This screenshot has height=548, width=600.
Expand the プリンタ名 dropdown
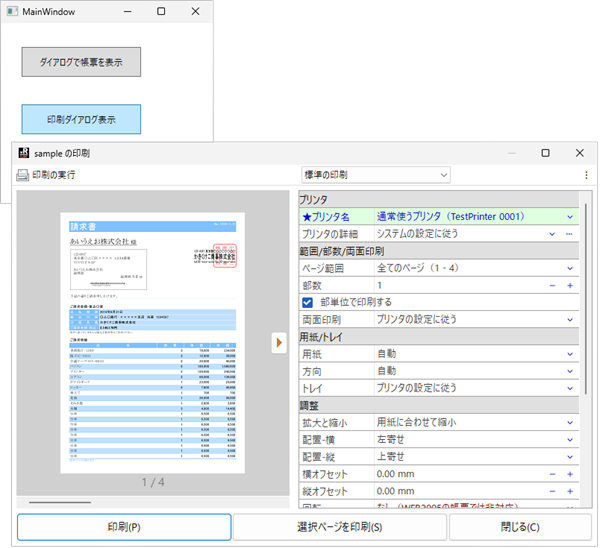coord(570,217)
